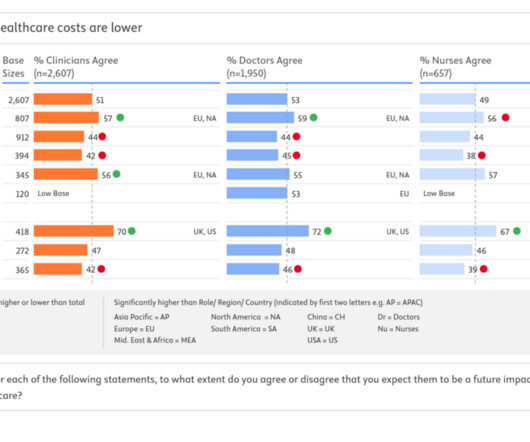Click the green dot beside Doctors value 72
The width and height of the screenshot is (530, 442).
tap(328, 231)
